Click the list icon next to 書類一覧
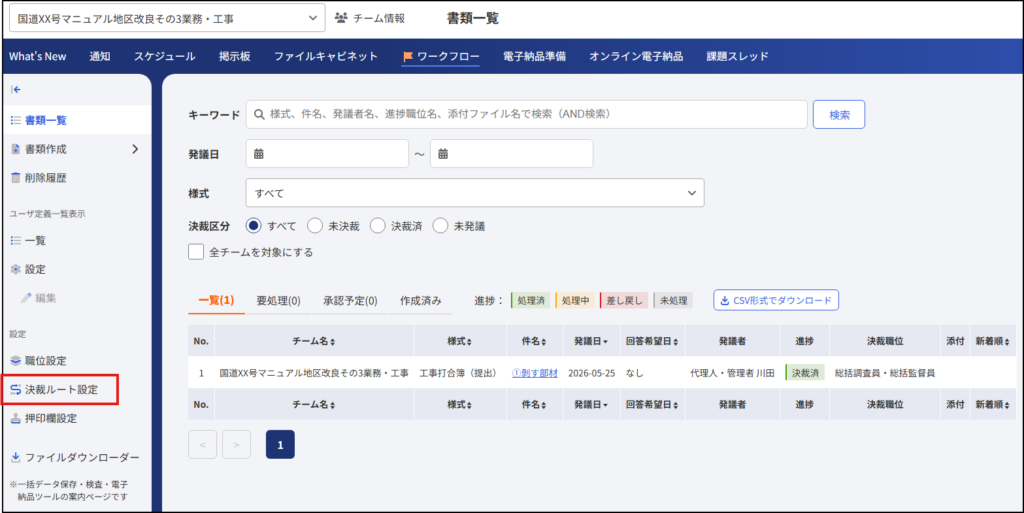Screen dimensions: 1024x513 16,120
